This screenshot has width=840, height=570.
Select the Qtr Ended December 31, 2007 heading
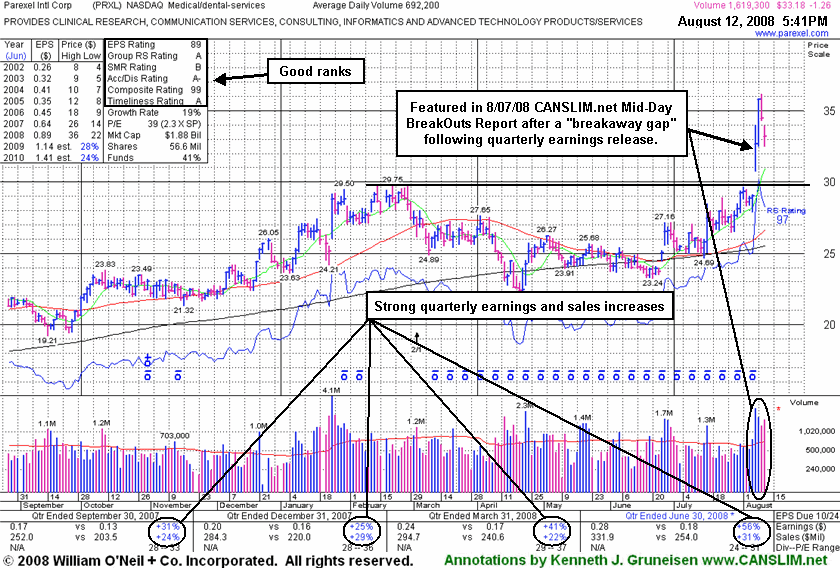pyautogui.click(x=289, y=516)
